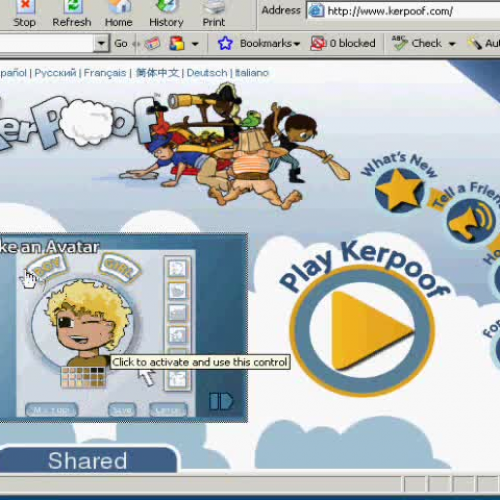500x500 pixels.
Task: Start the big Play Kerpoof button
Action: [362, 330]
